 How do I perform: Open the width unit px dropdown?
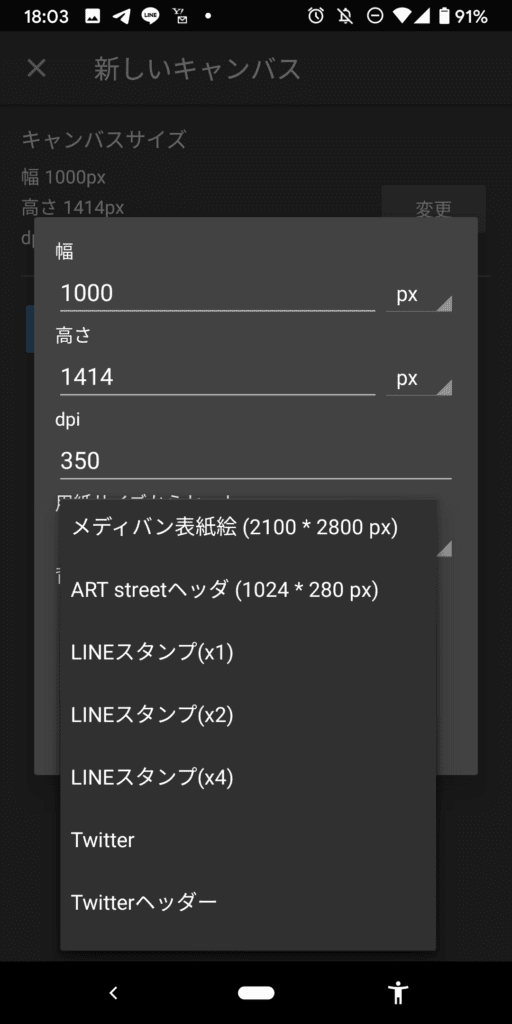(419, 295)
